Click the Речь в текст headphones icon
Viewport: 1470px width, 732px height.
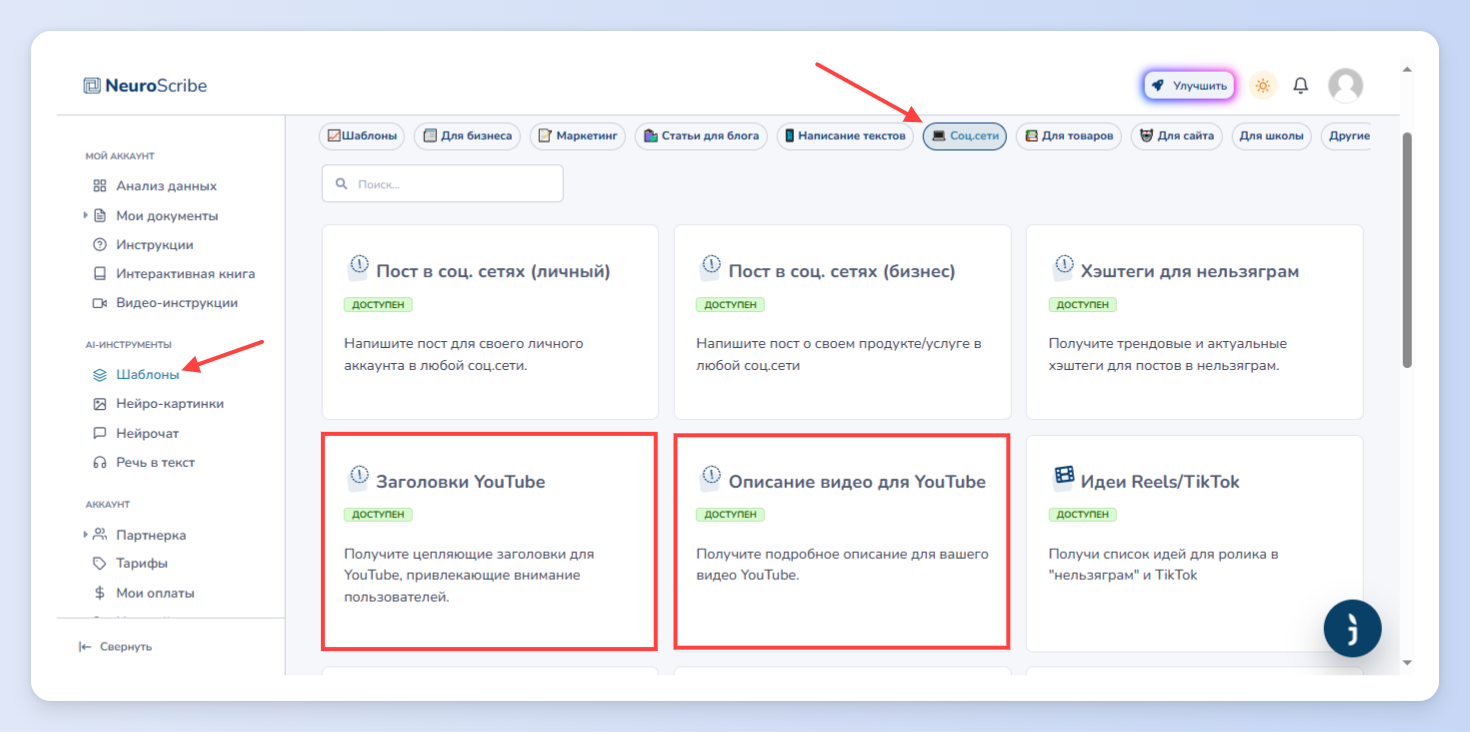coord(99,463)
